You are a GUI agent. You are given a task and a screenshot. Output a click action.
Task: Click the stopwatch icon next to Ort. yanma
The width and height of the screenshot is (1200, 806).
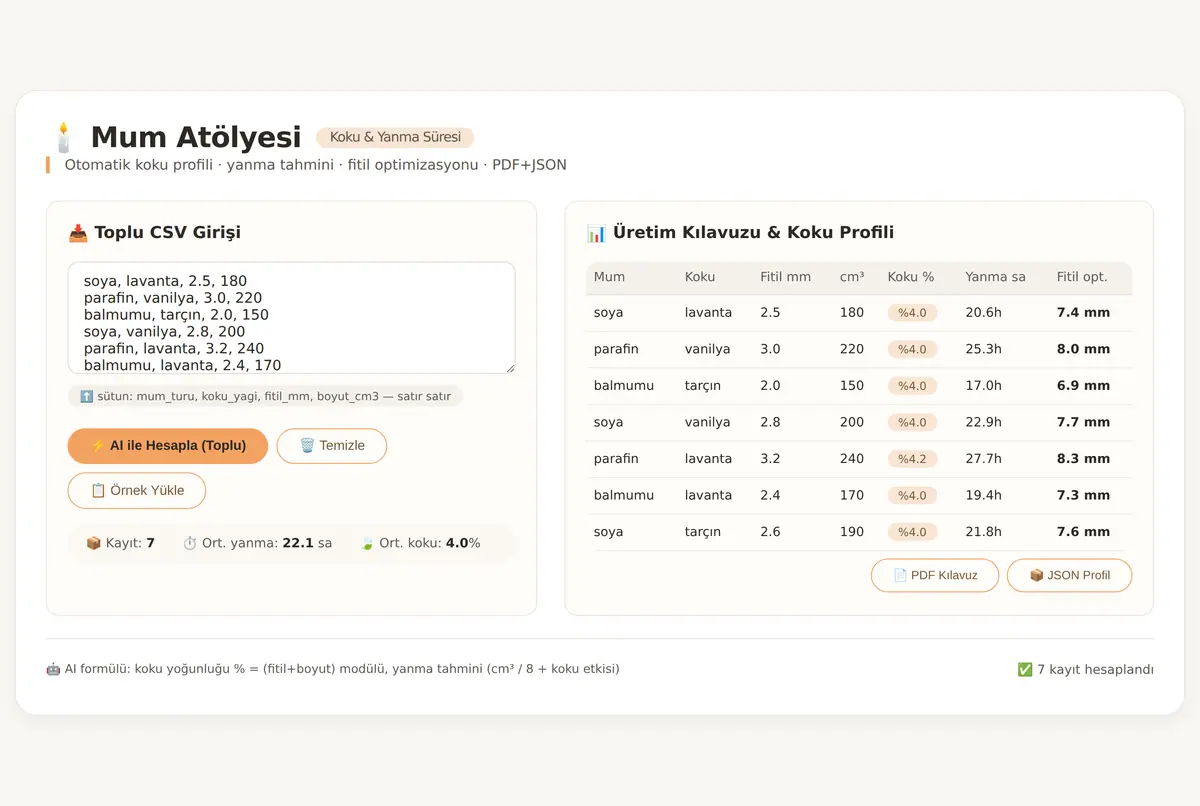click(x=190, y=543)
